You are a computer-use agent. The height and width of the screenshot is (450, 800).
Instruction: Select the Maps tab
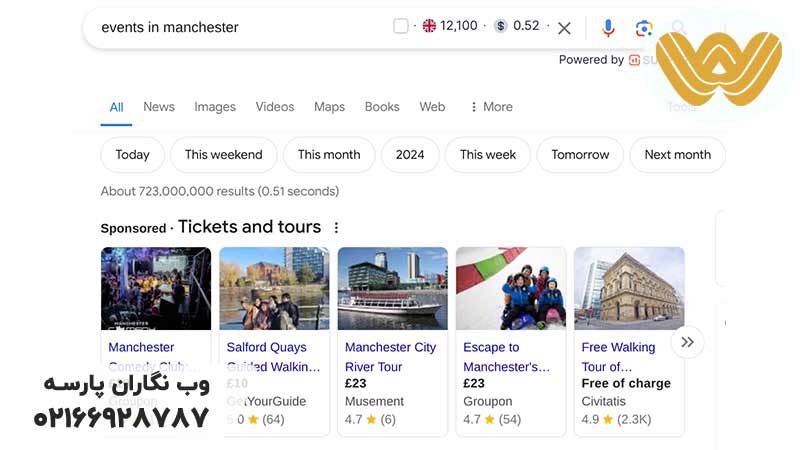[x=329, y=107]
